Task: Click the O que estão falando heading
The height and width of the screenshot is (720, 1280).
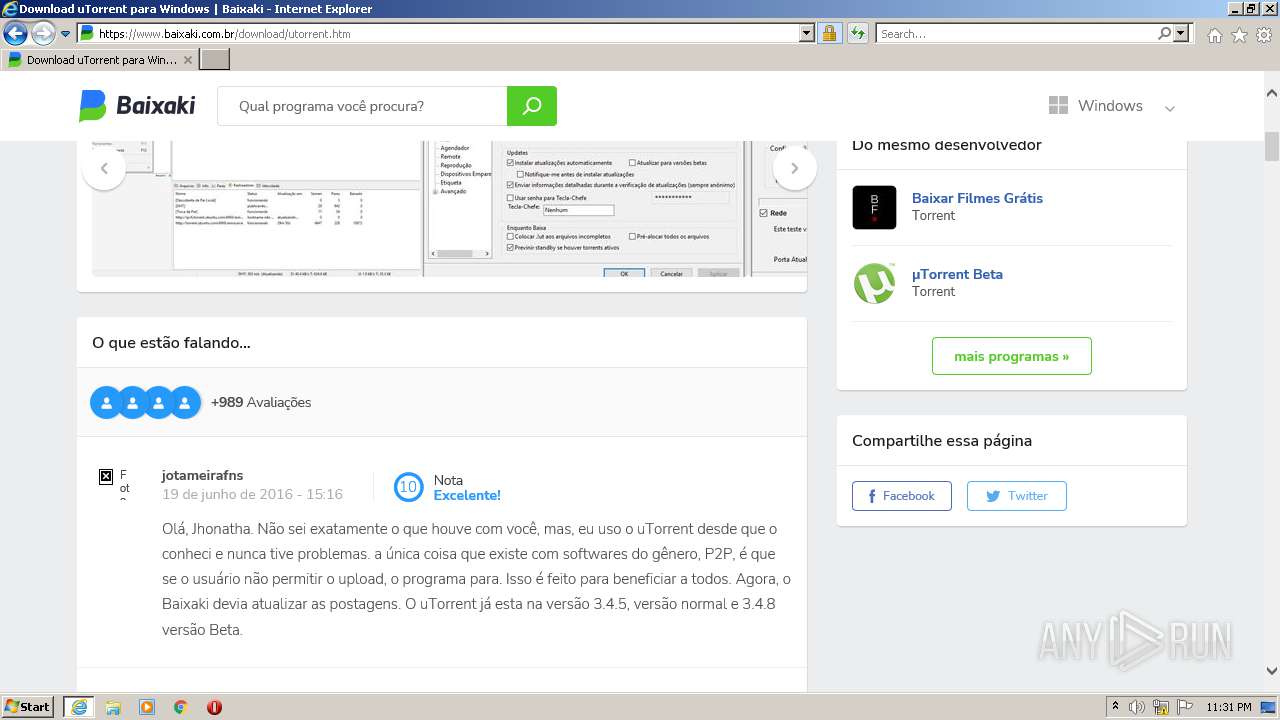Action: click(171, 343)
